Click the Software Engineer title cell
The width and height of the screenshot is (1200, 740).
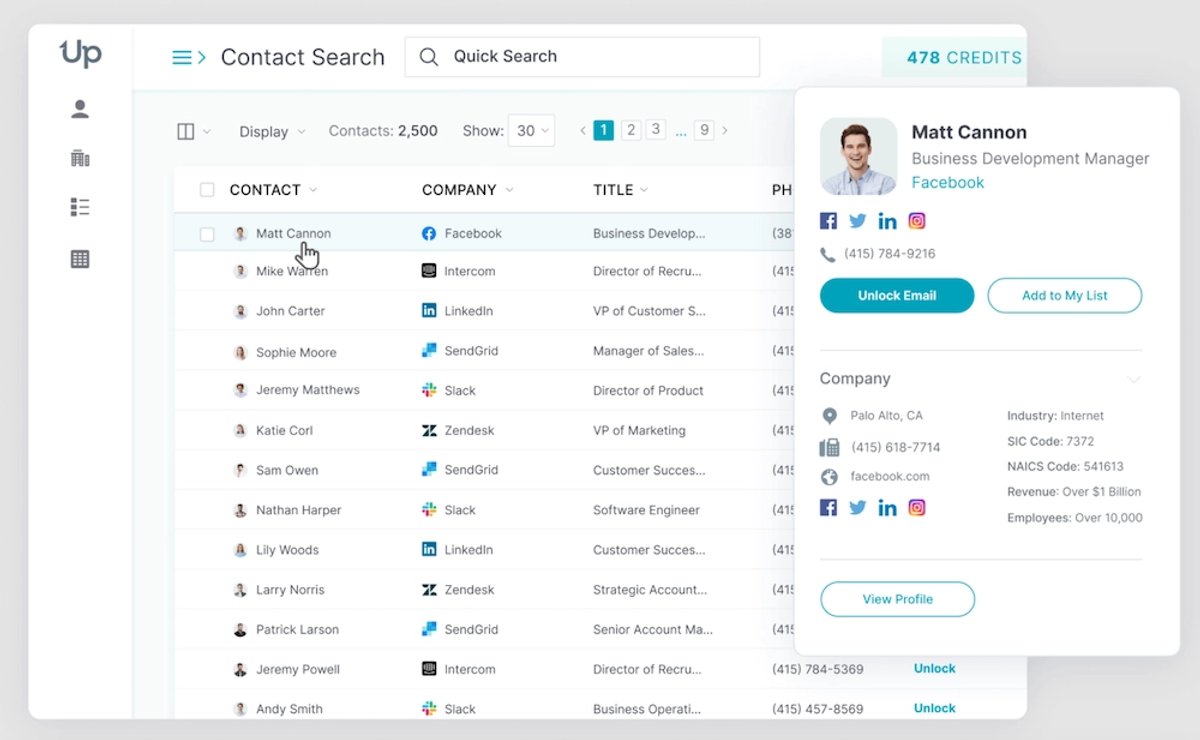point(646,510)
